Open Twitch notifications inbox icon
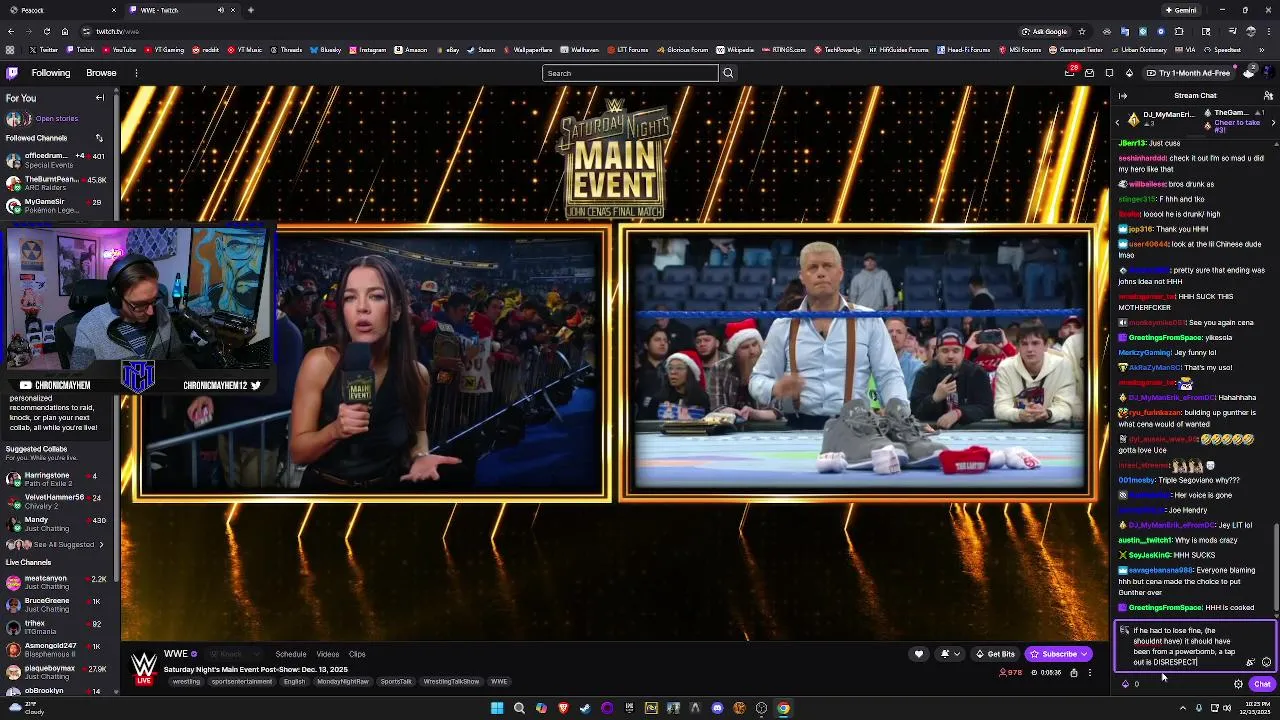Screen dimensions: 1280x720 tap(1070, 73)
